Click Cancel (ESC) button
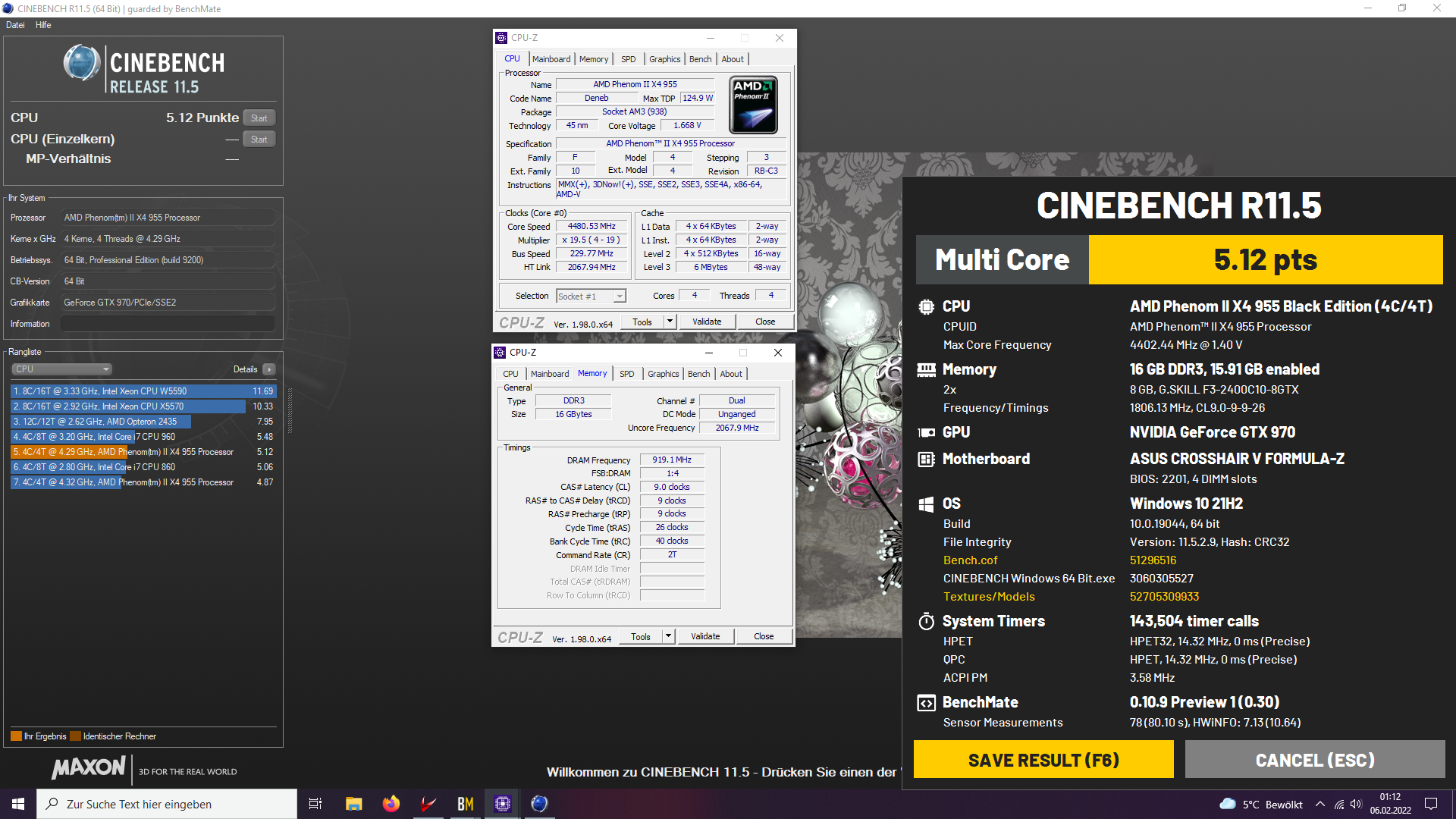This screenshot has width=1456, height=819. coord(1315,760)
